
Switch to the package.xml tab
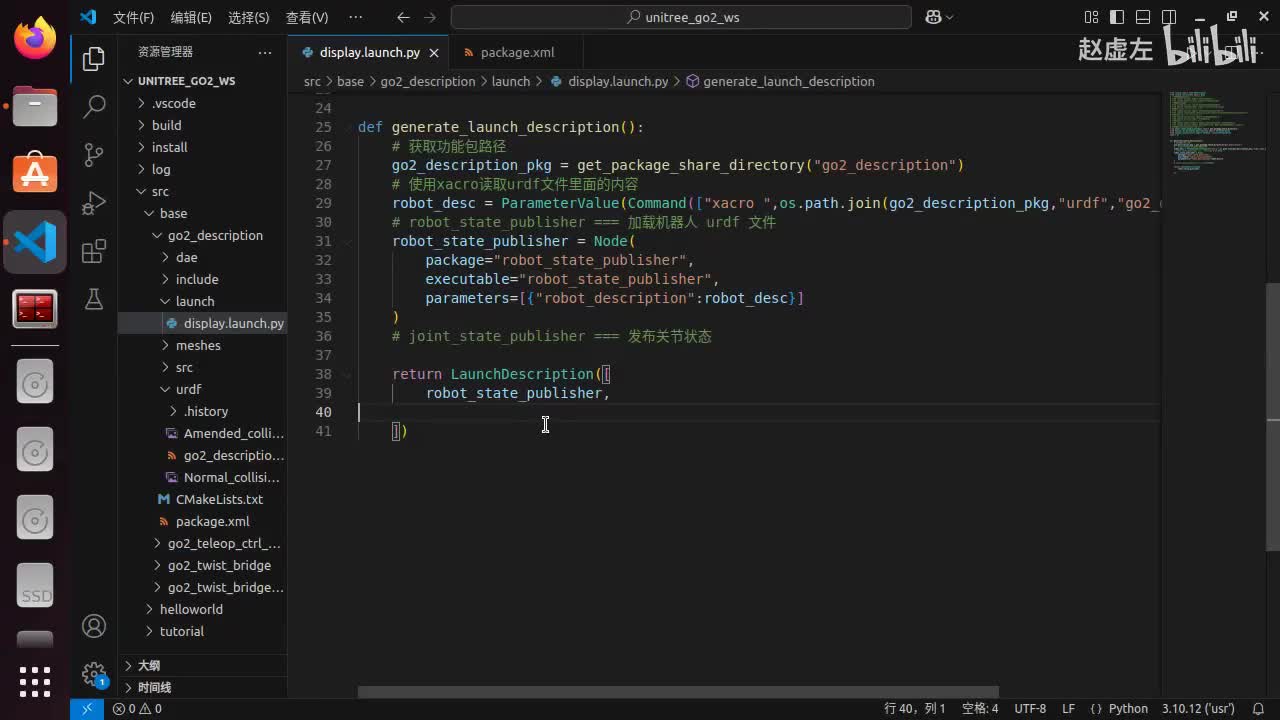pyautogui.click(x=516, y=52)
